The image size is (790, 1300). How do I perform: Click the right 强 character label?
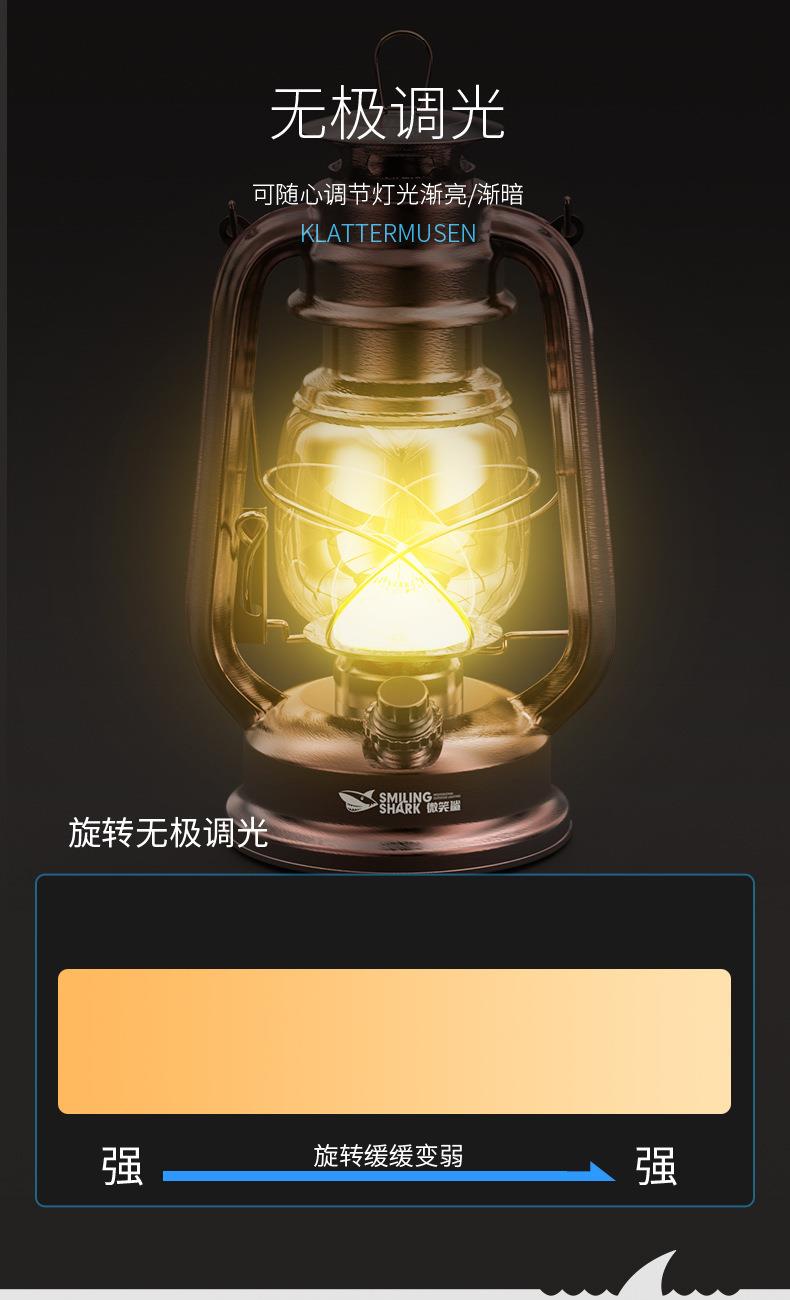(656, 1166)
